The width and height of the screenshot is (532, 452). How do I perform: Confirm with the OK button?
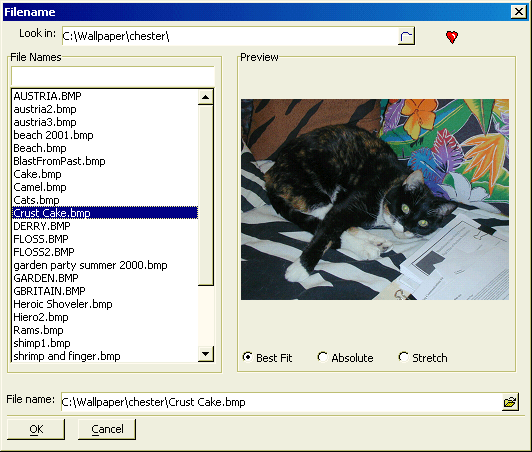[x=36, y=429]
